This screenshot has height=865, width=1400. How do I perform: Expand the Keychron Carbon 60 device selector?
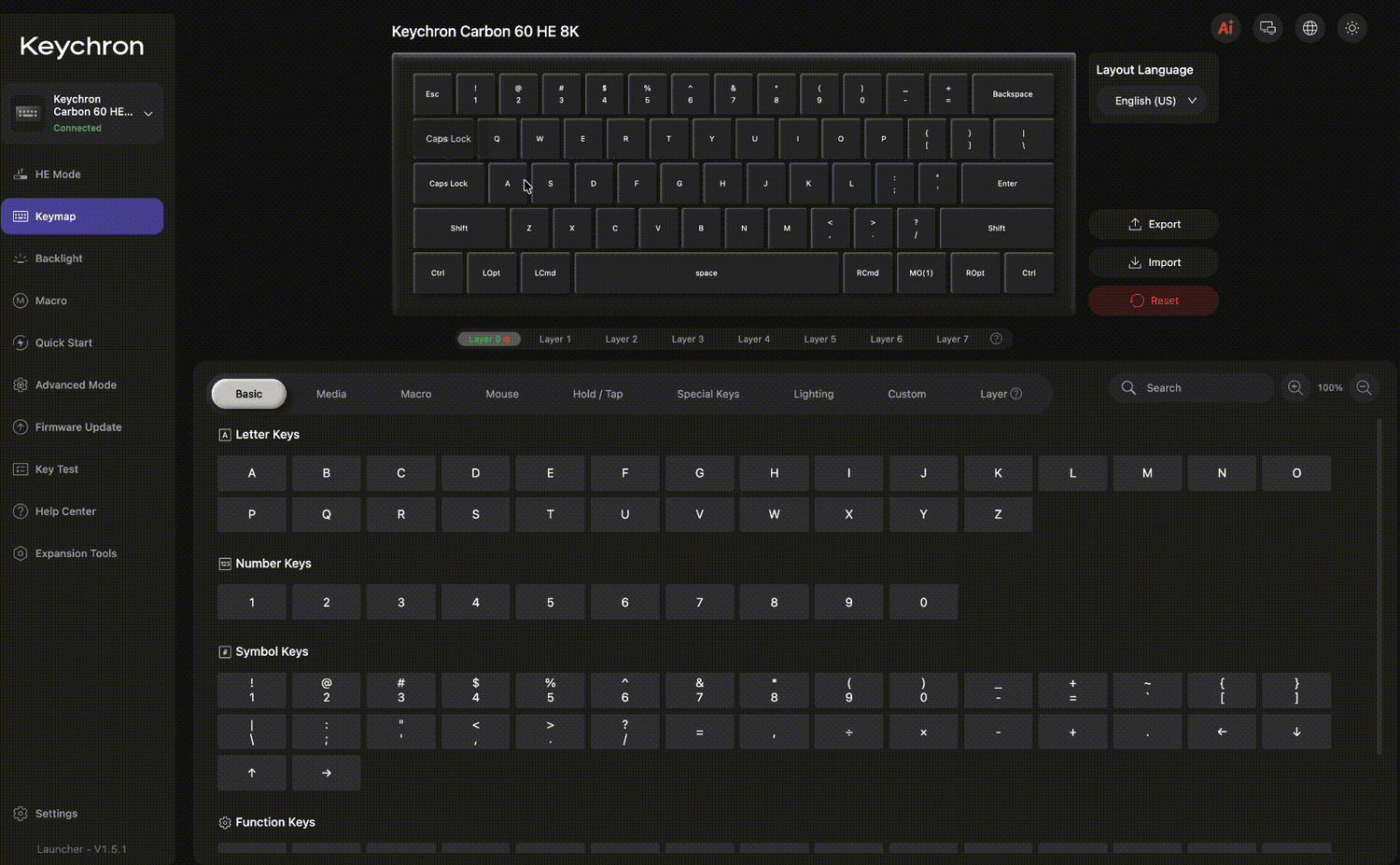(x=82, y=113)
